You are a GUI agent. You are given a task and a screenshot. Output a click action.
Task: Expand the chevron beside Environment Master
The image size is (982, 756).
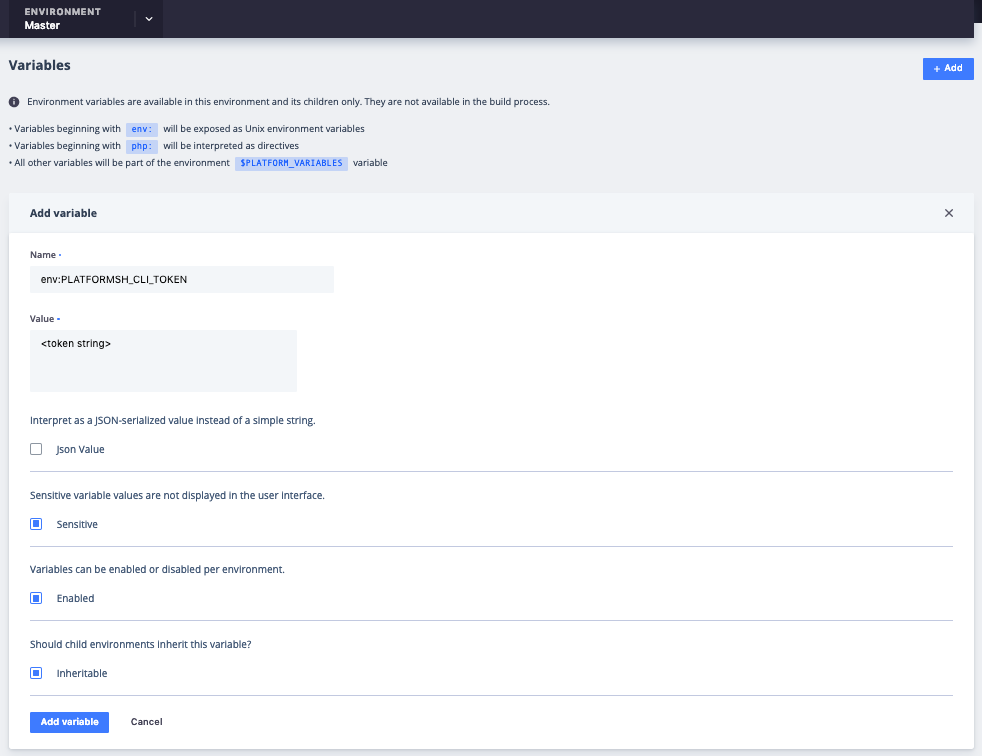(x=148, y=19)
